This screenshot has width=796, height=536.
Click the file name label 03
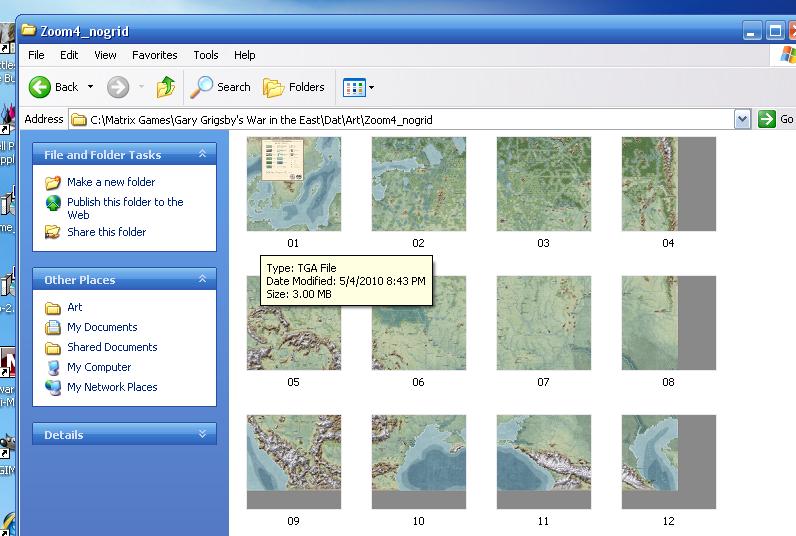543,243
